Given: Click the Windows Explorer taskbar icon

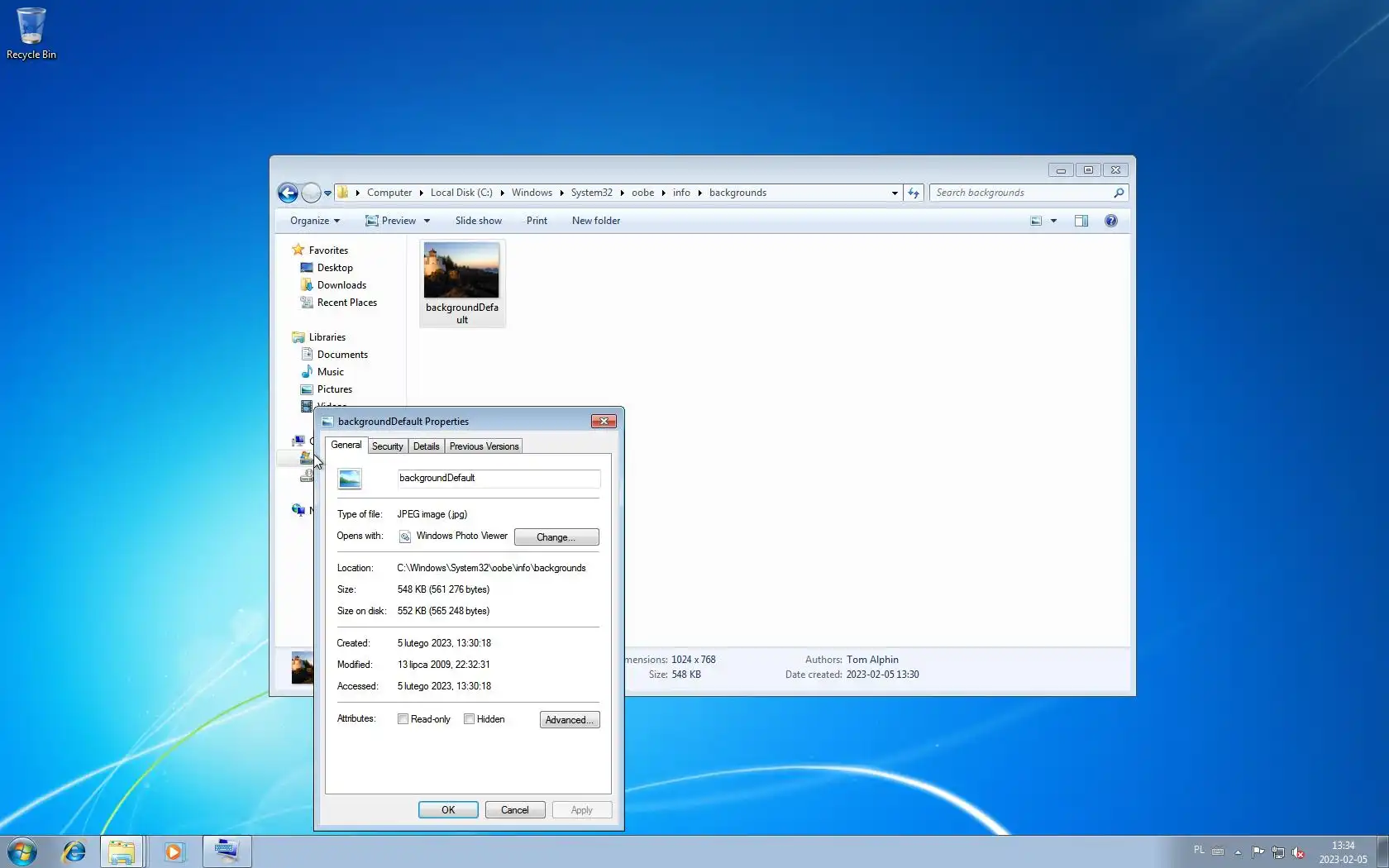Looking at the screenshot, I should [122, 851].
